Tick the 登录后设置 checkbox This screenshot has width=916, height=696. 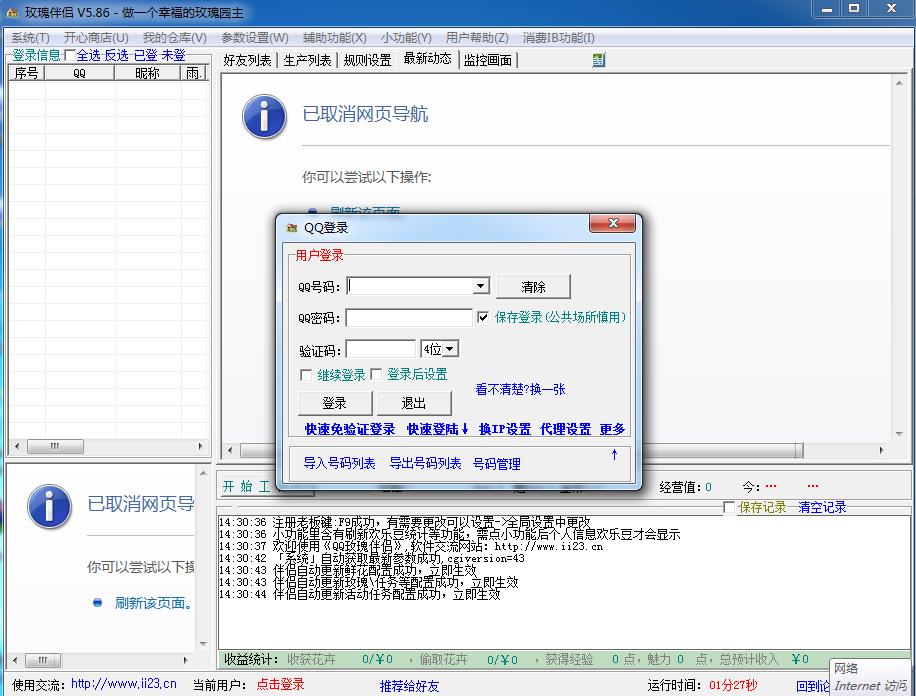[x=376, y=374]
